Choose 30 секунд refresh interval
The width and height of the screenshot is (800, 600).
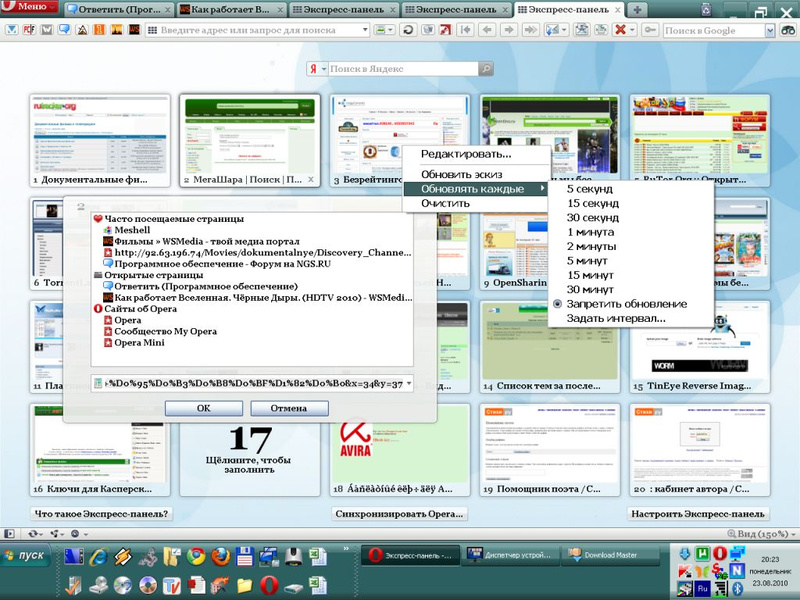point(592,217)
